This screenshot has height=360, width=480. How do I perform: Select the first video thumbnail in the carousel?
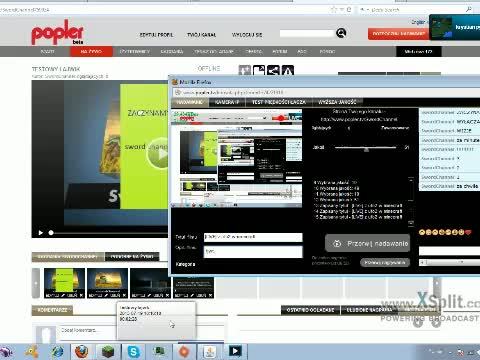(64, 283)
